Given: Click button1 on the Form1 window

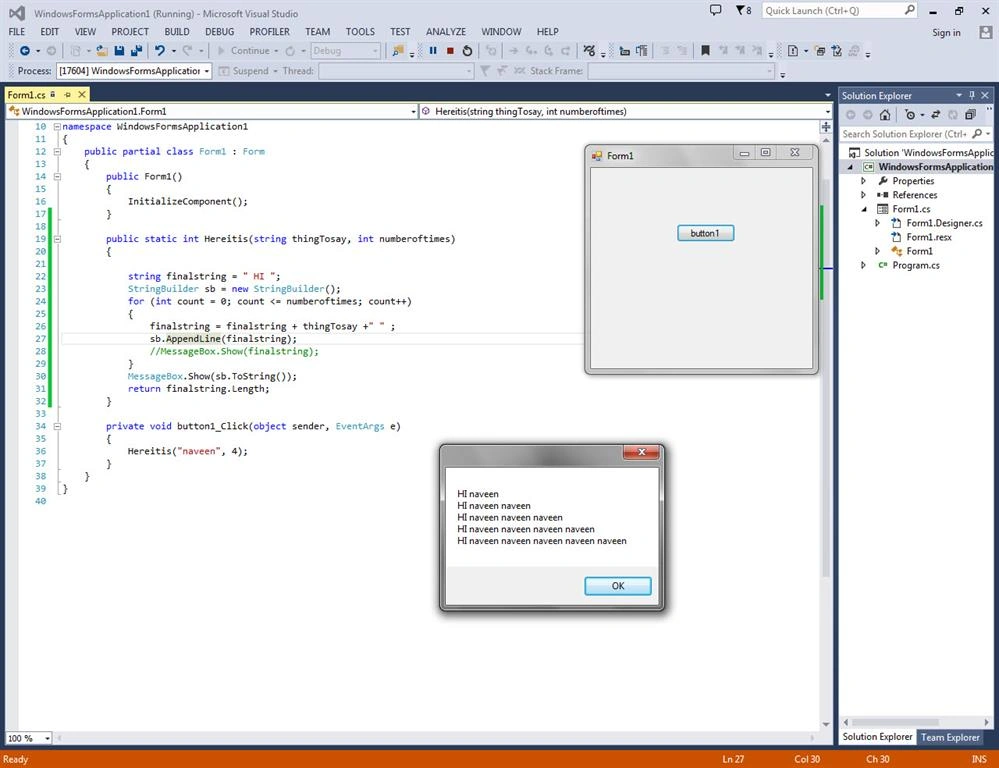Looking at the screenshot, I should 705,233.
